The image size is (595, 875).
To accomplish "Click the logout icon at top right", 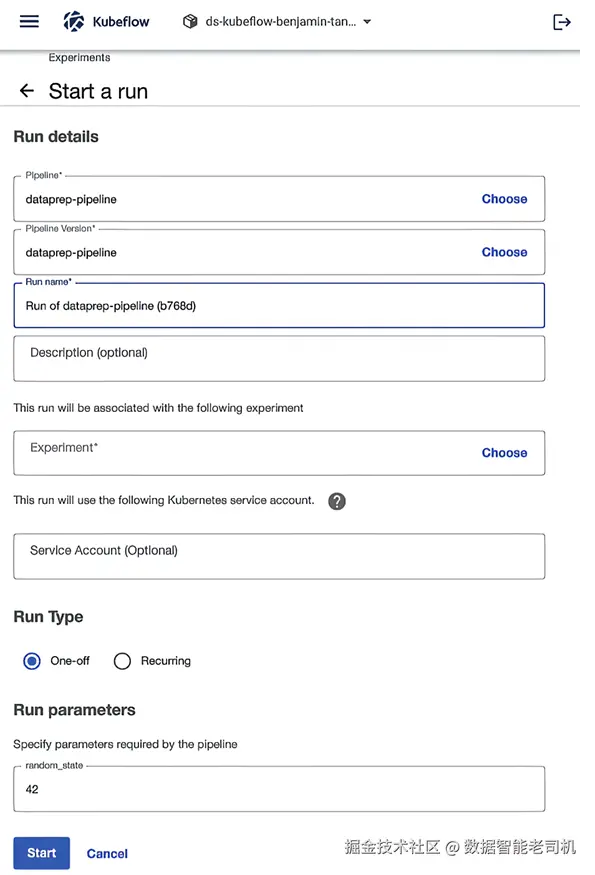I will (562, 22).
